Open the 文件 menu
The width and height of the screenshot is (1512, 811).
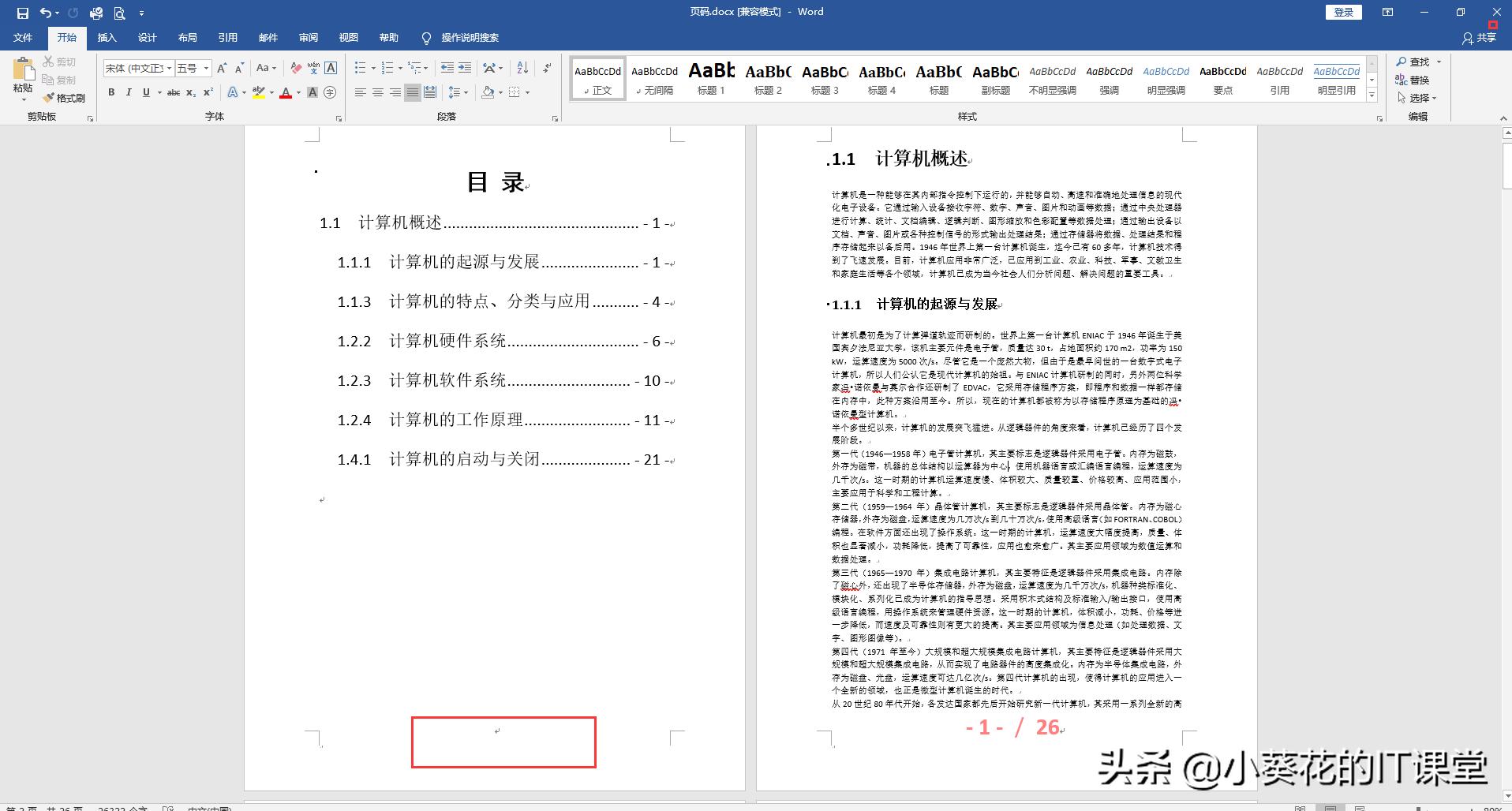24,37
